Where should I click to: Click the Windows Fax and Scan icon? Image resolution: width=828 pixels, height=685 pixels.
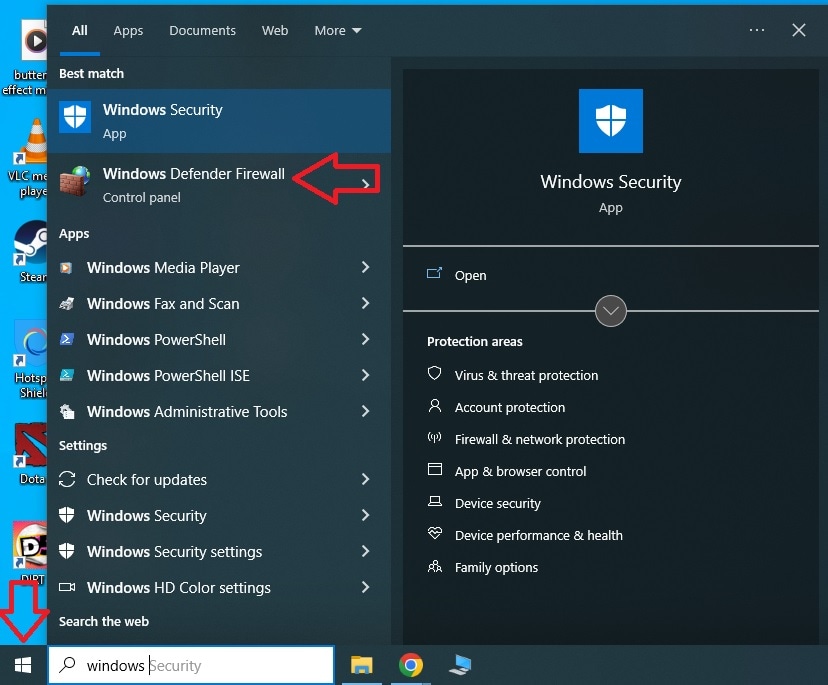point(67,304)
